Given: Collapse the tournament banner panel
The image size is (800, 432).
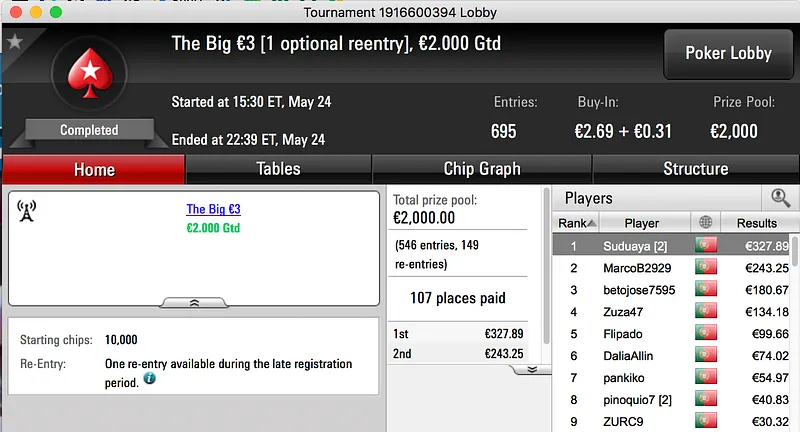Looking at the screenshot, I should coord(194,301).
